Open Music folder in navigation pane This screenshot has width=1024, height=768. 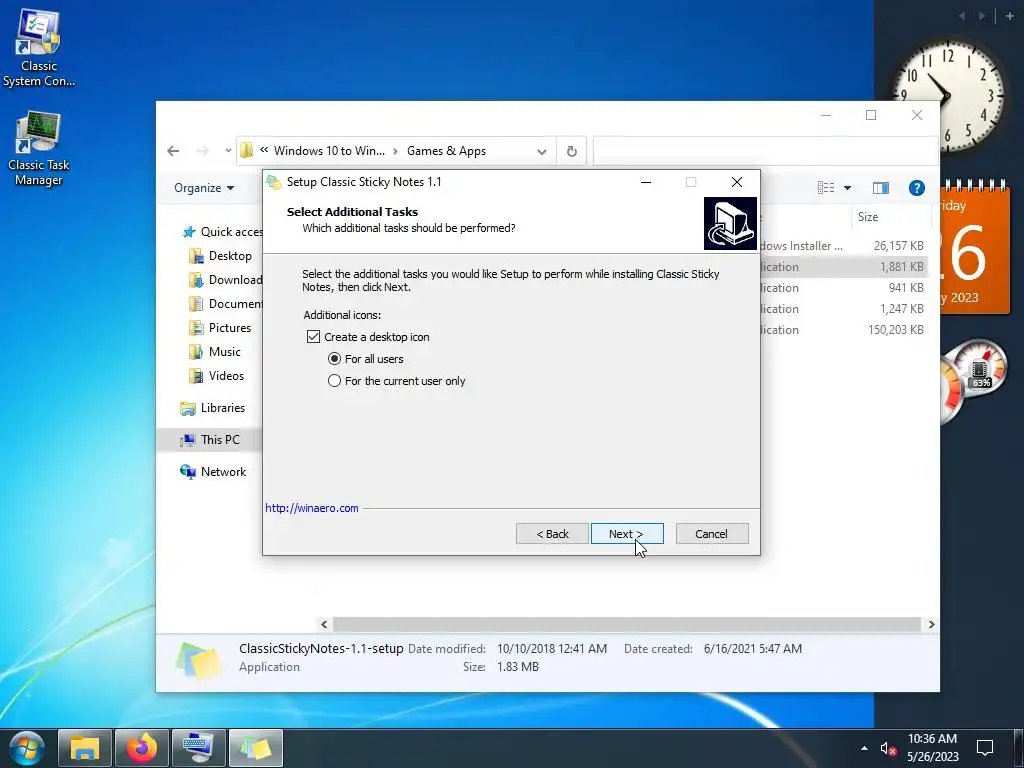coord(216,352)
